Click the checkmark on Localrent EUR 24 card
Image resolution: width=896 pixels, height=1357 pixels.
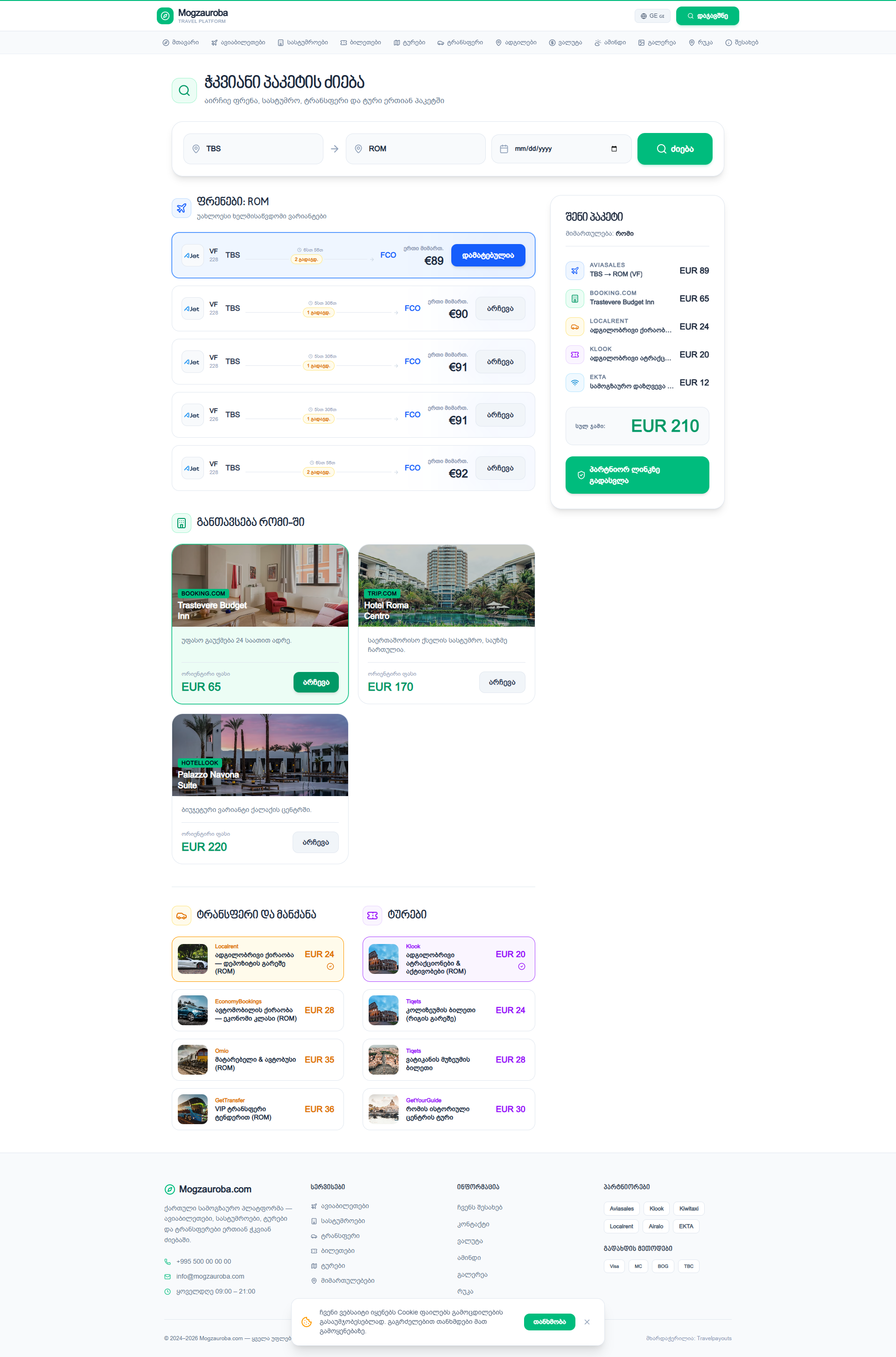(x=330, y=967)
